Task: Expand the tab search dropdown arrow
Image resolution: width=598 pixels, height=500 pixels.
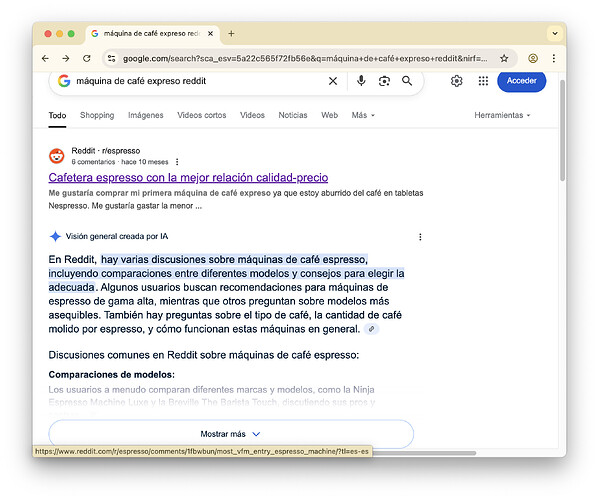Action: (555, 34)
